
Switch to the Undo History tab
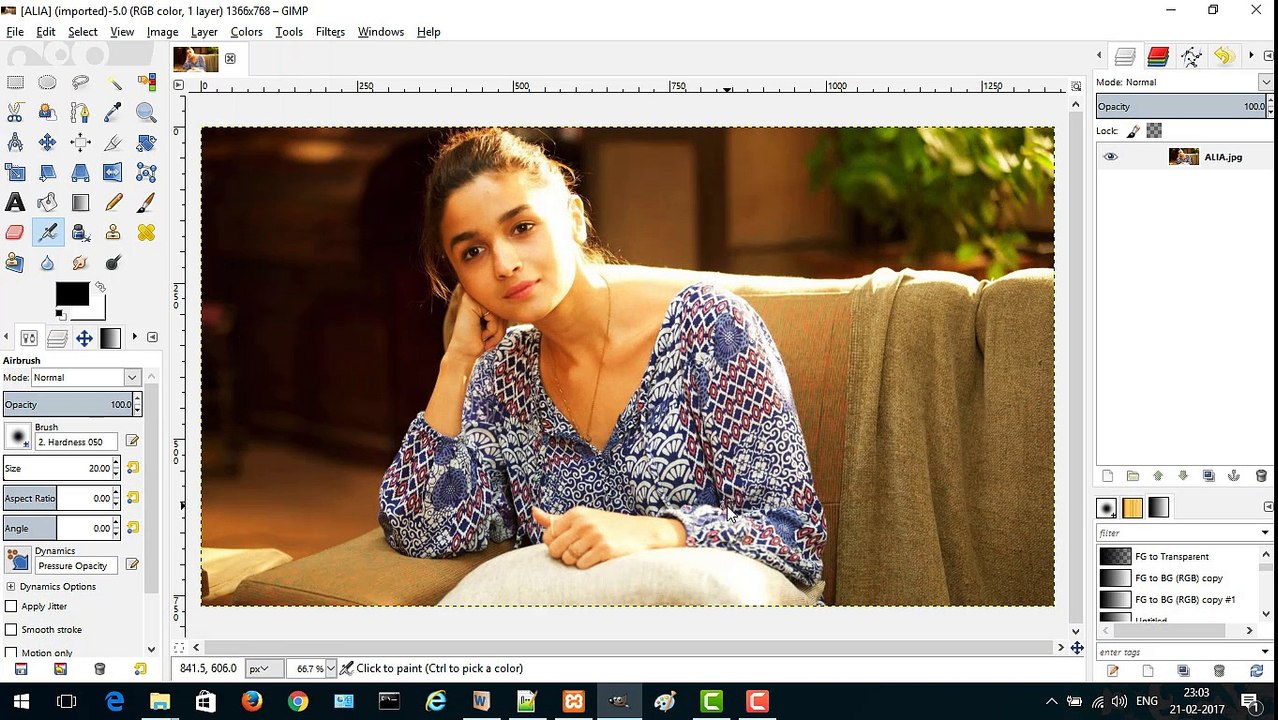point(1223,57)
